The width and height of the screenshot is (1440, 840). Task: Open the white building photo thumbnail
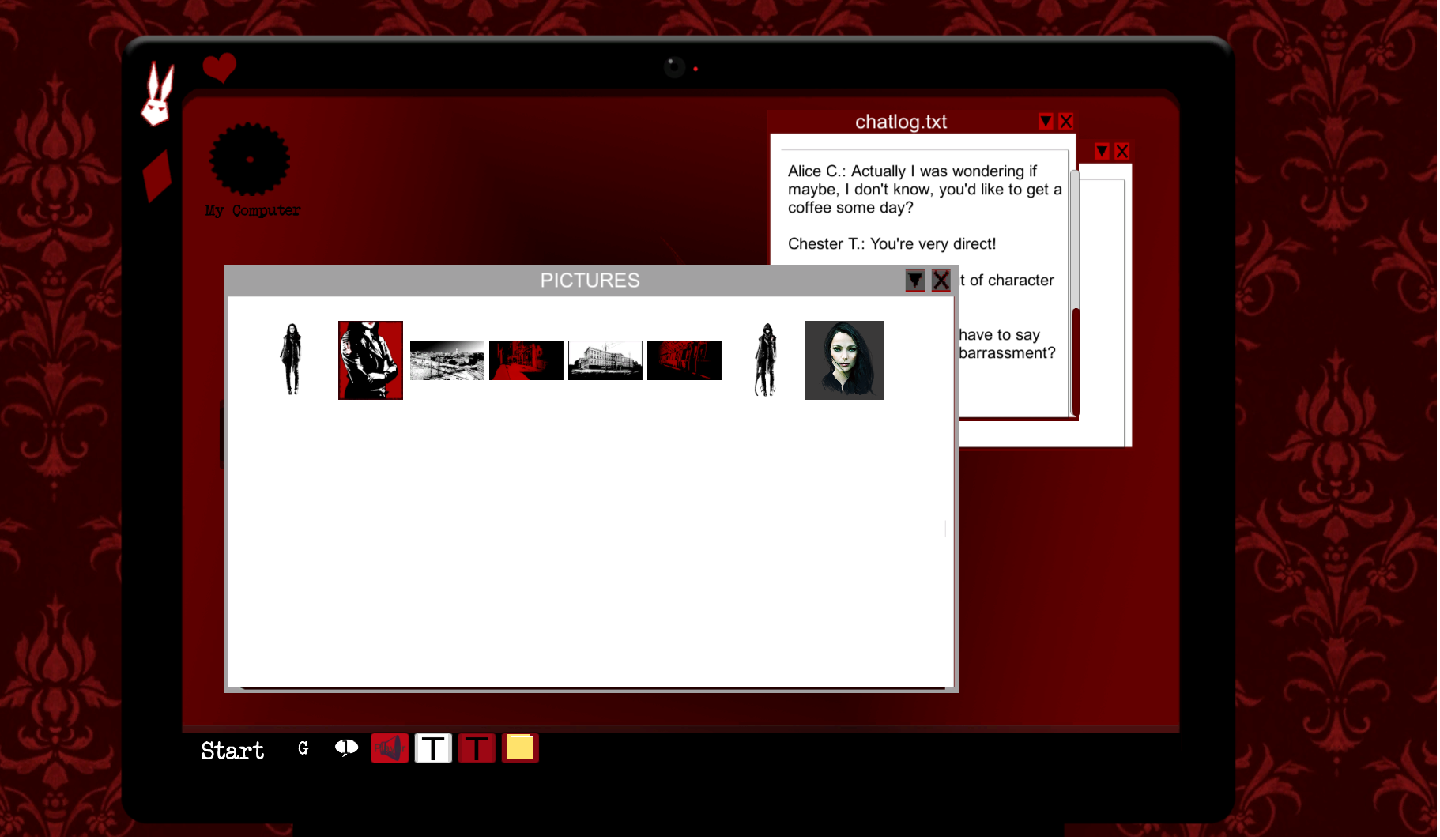point(605,360)
